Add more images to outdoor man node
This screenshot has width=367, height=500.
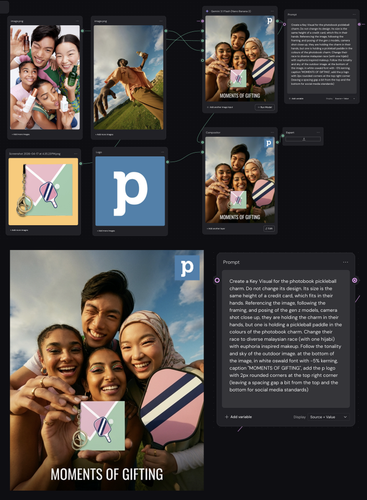point(104,134)
